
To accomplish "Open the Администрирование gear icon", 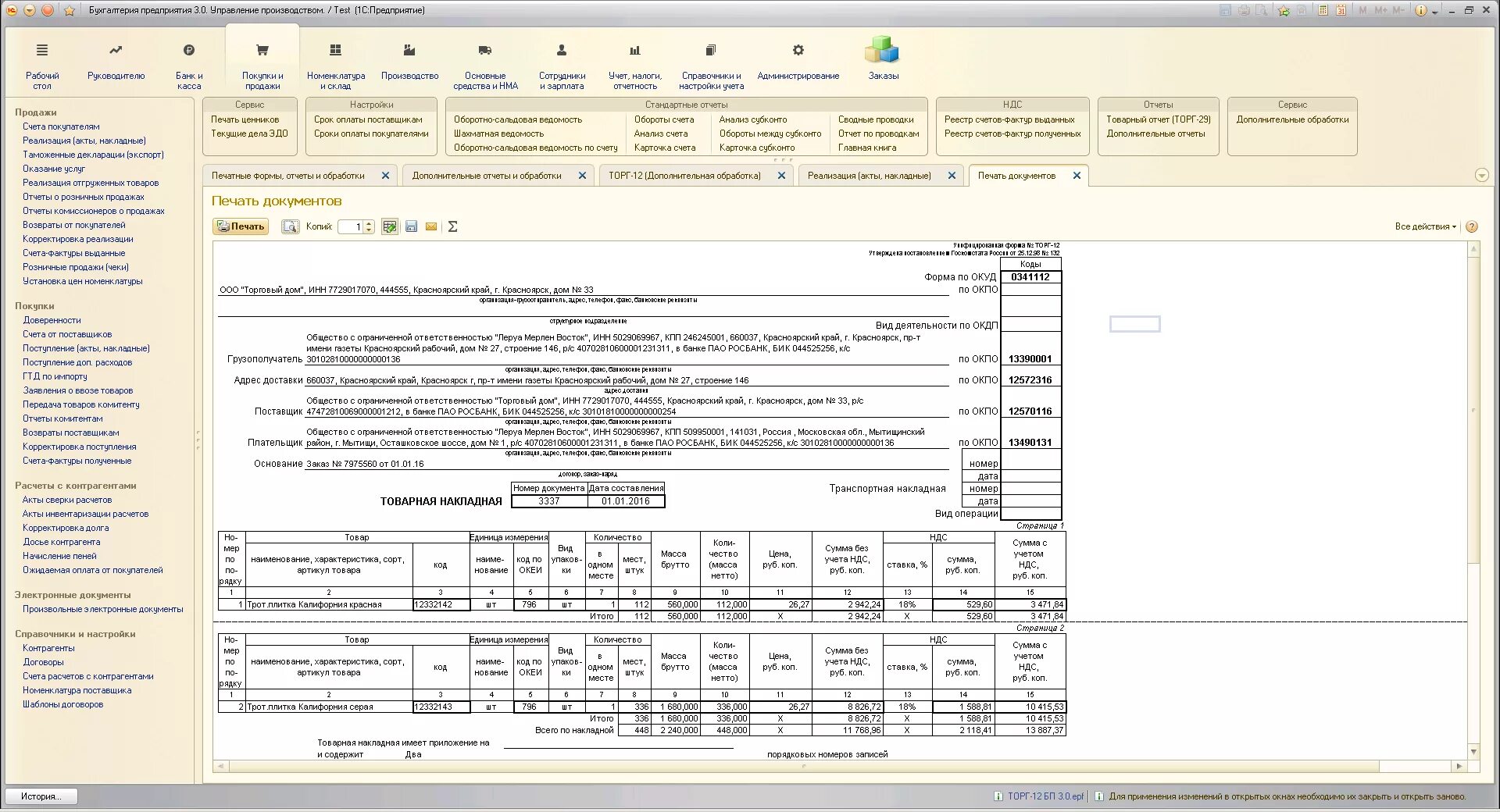I will (798, 50).
